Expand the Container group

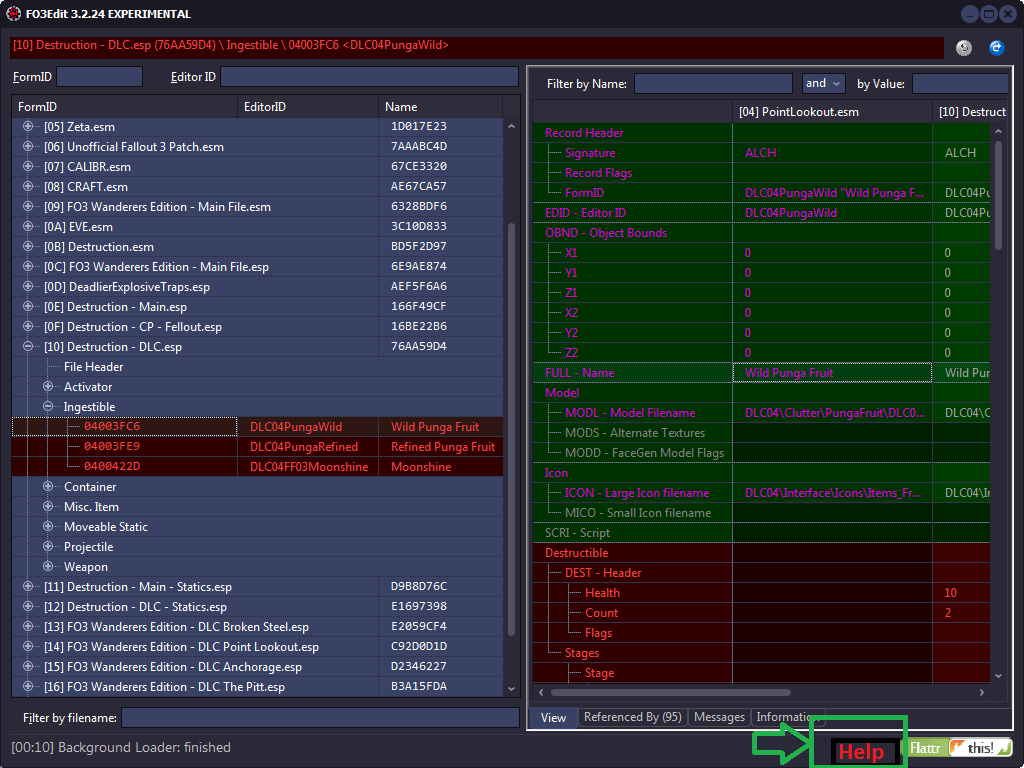48,487
